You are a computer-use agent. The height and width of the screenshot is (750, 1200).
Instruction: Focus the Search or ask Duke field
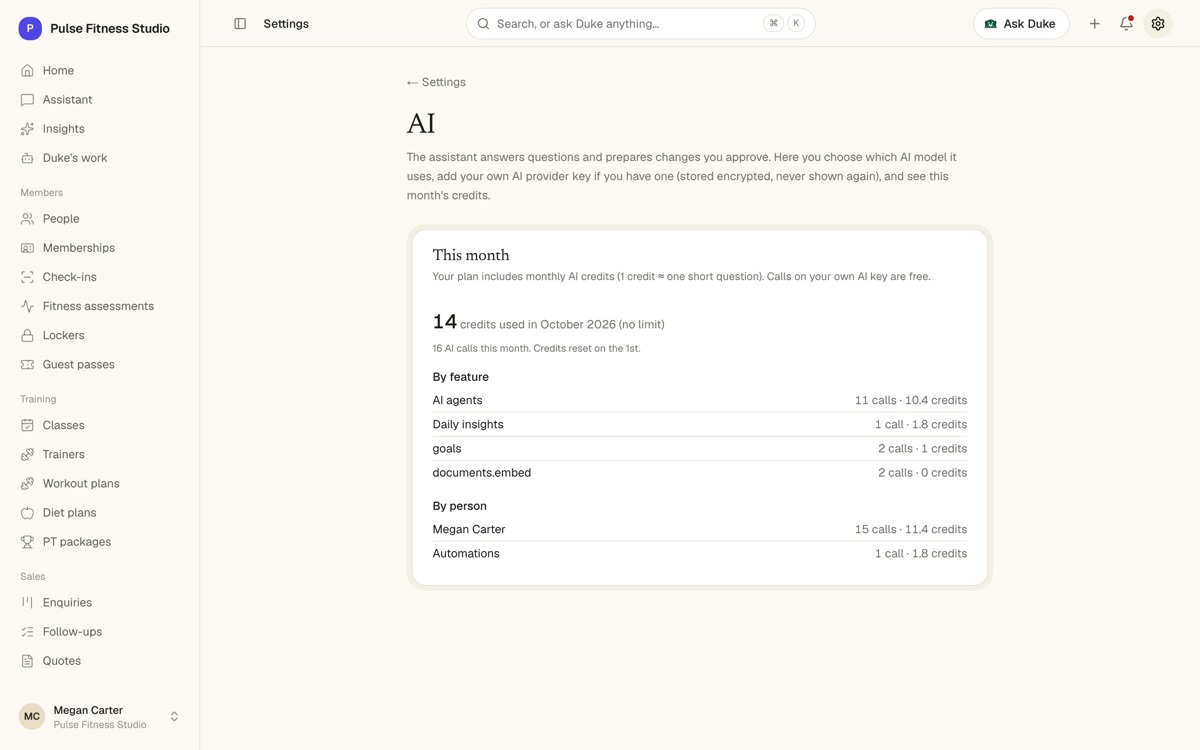tap(640, 24)
